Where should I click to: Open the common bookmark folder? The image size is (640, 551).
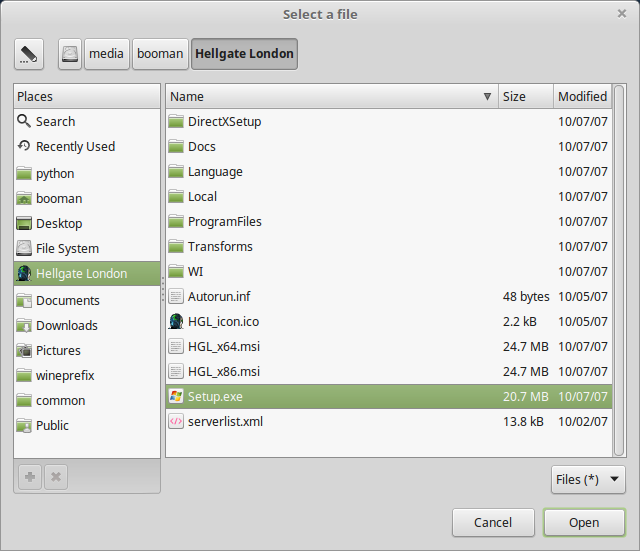[87, 400]
